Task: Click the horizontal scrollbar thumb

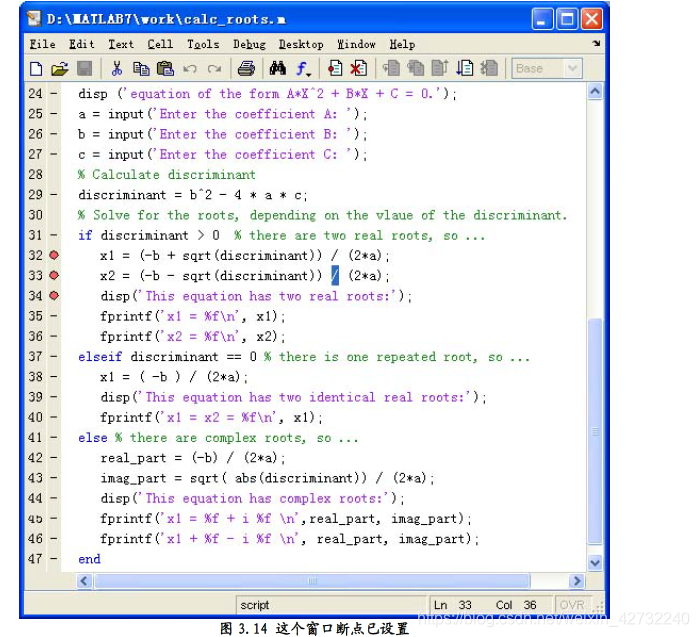Action: pyautogui.click(x=312, y=581)
